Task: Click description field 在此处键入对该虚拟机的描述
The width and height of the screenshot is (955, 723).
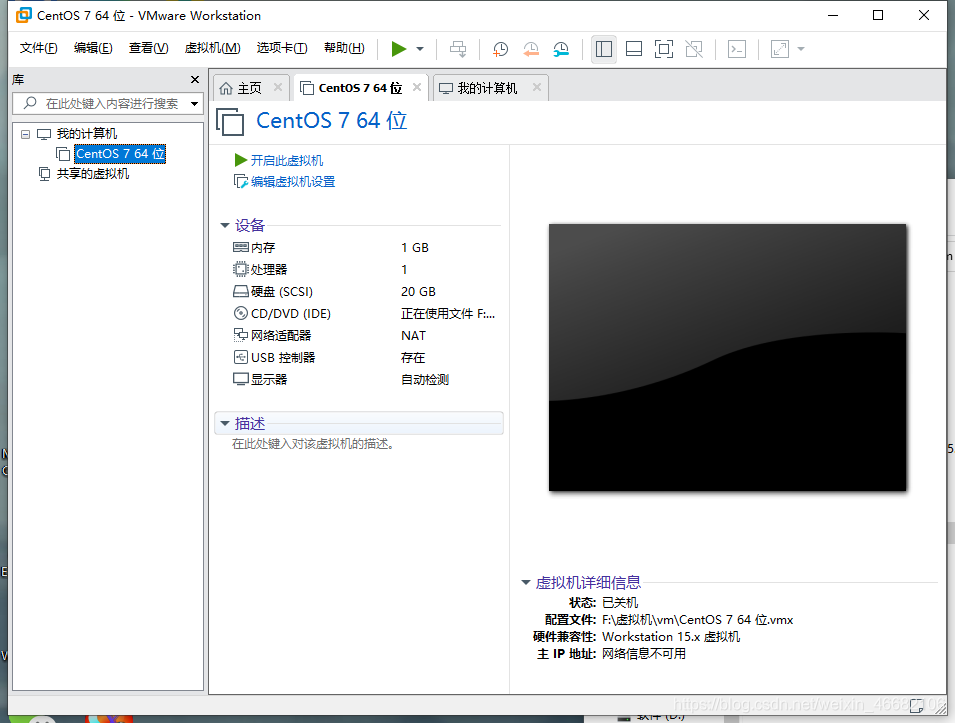Action: click(312, 444)
